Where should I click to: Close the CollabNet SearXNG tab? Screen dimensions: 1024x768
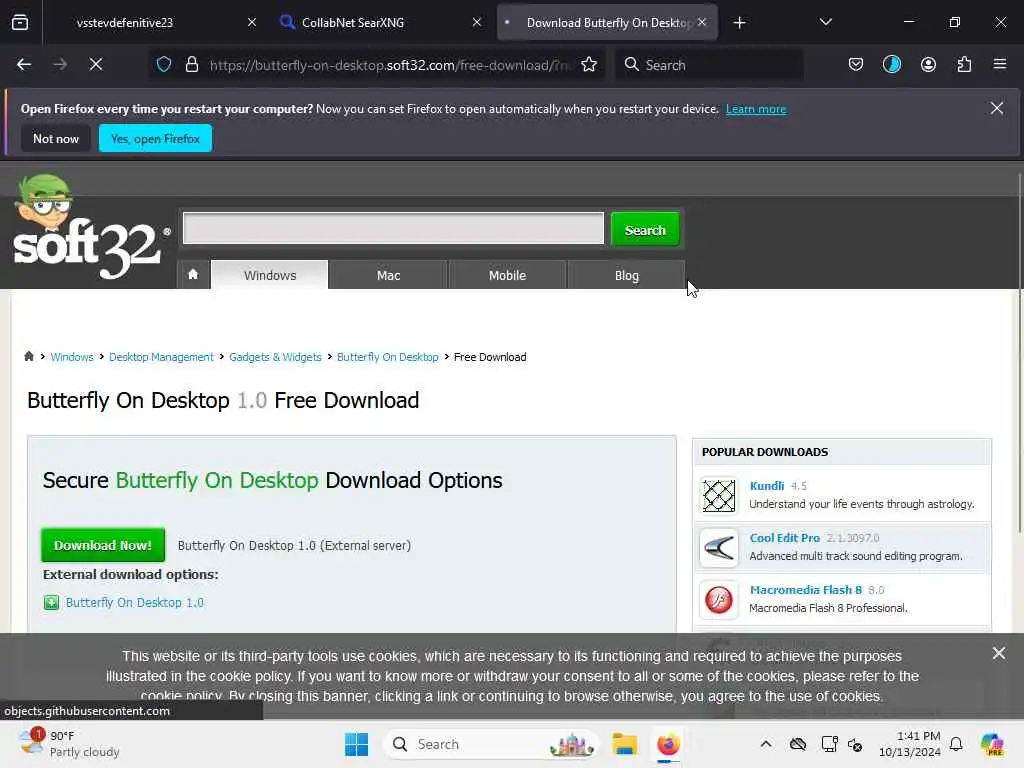(x=477, y=23)
